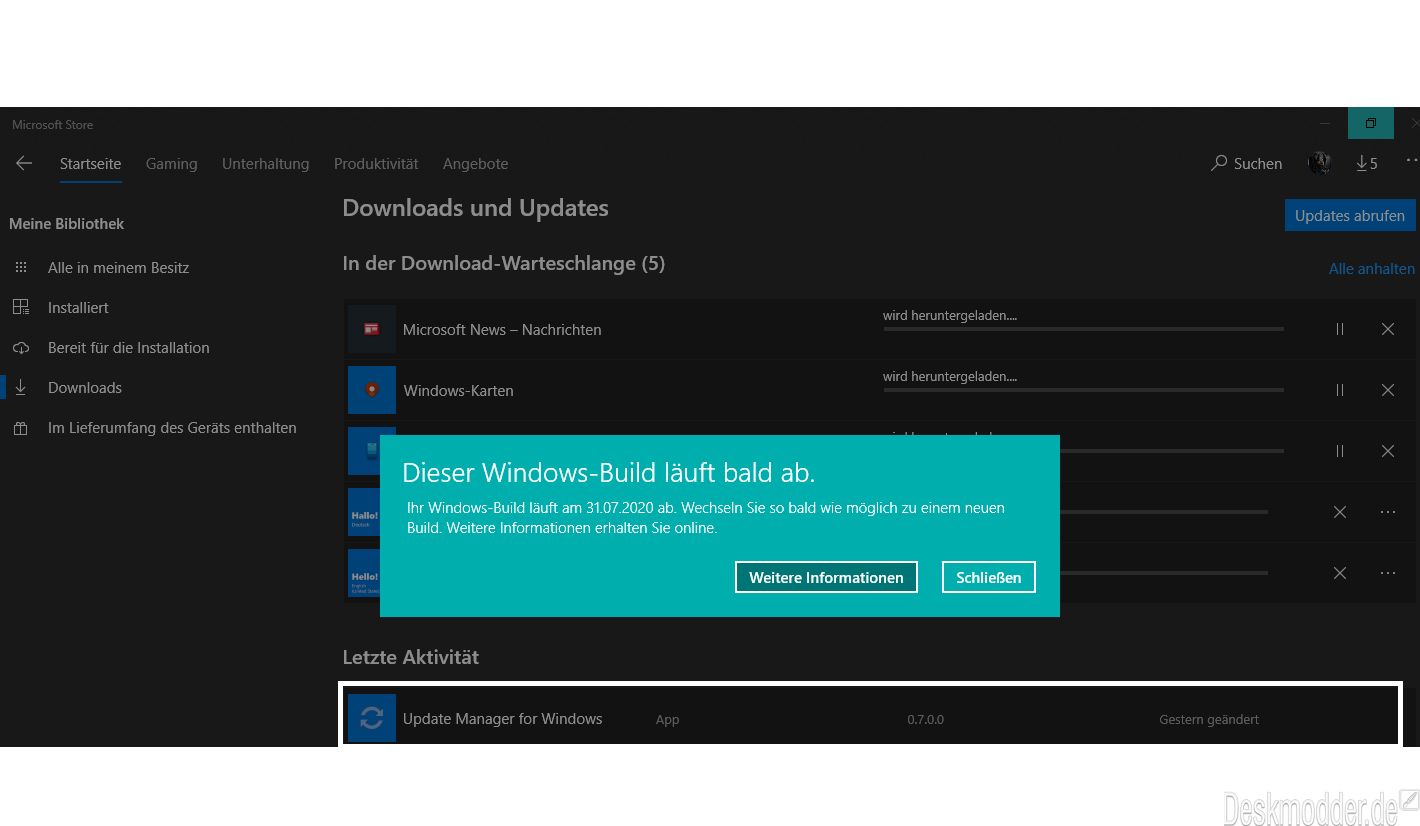Select Downloads in the sidebar
1420x826 pixels.
click(85, 388)
